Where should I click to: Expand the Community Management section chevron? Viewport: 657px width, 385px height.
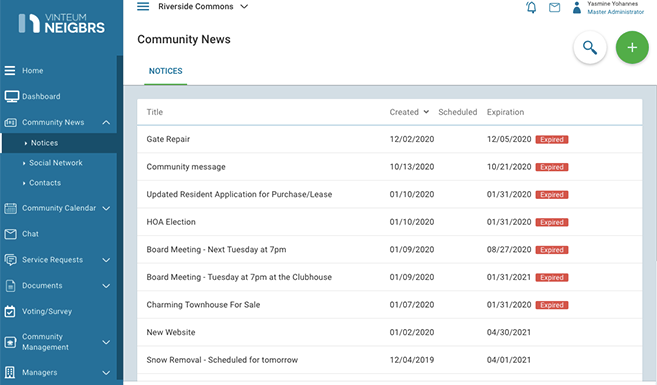[106, 342]
